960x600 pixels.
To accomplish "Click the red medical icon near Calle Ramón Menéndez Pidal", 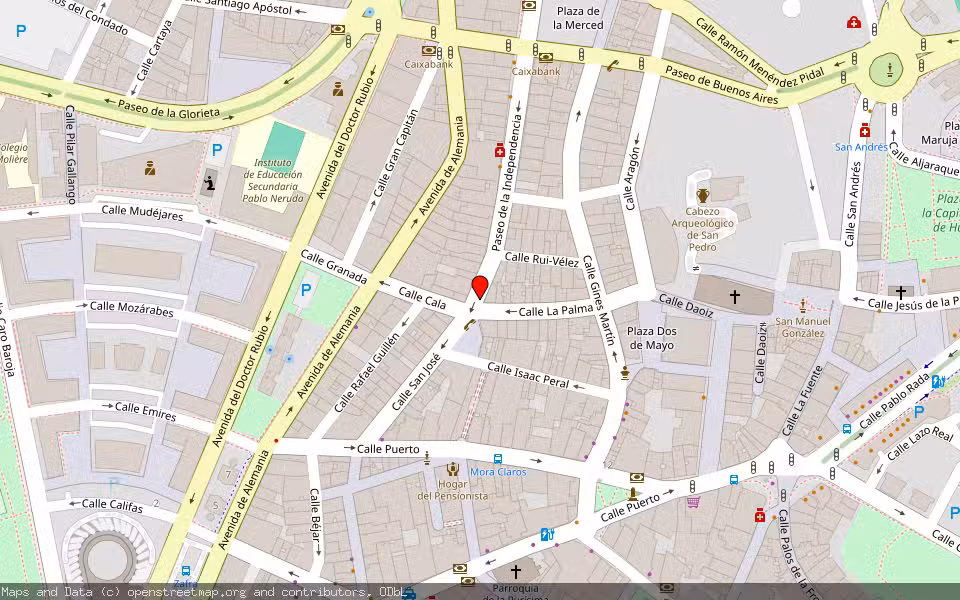I will pyautogui.click(x=853, y=23).
